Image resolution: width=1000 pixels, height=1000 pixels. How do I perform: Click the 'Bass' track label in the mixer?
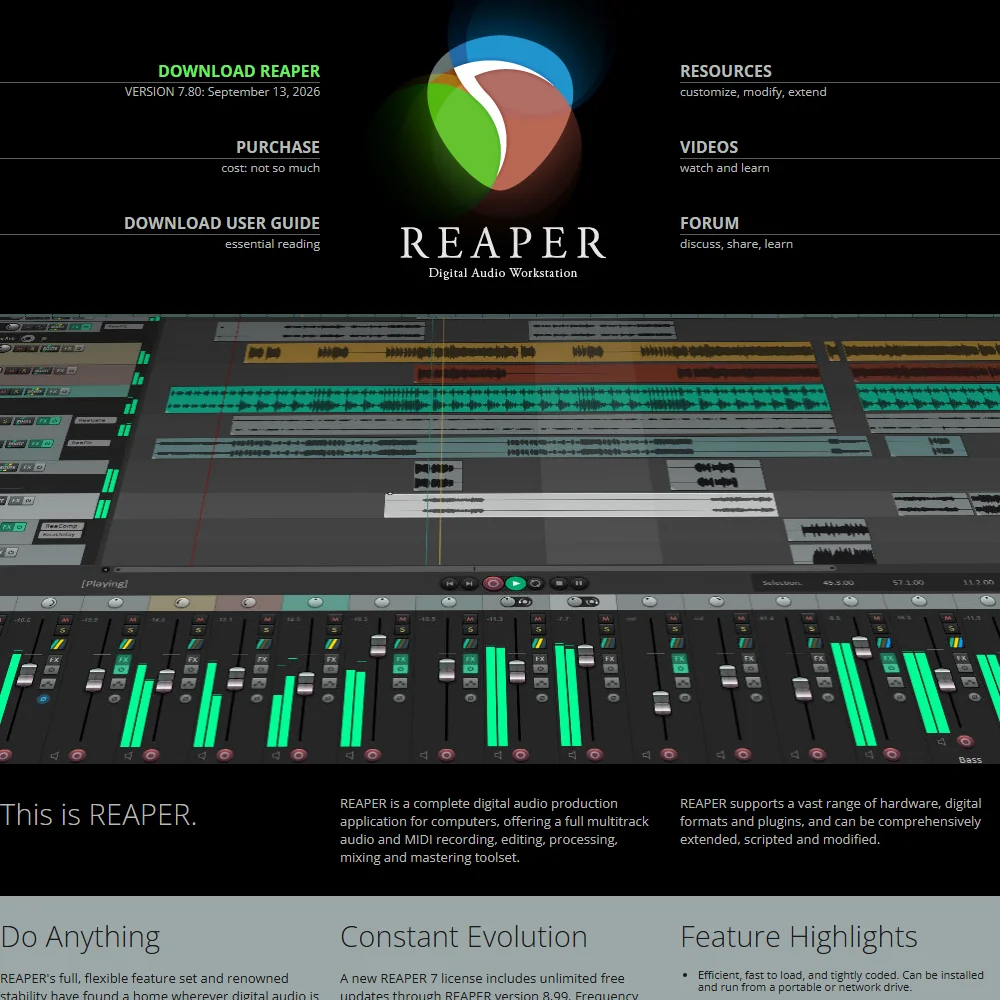[x=970, y=760]
